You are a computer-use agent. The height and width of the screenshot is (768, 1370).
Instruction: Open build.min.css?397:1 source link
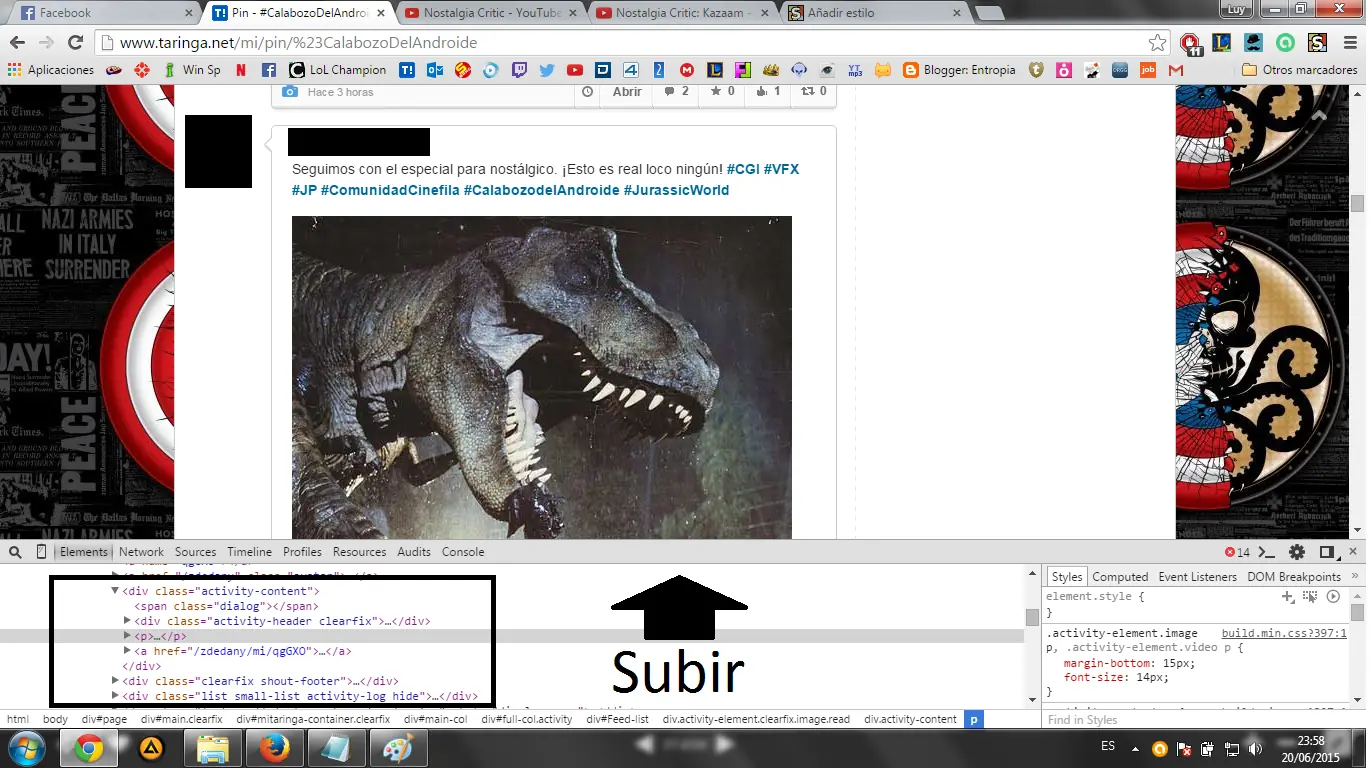[1284, 633]
